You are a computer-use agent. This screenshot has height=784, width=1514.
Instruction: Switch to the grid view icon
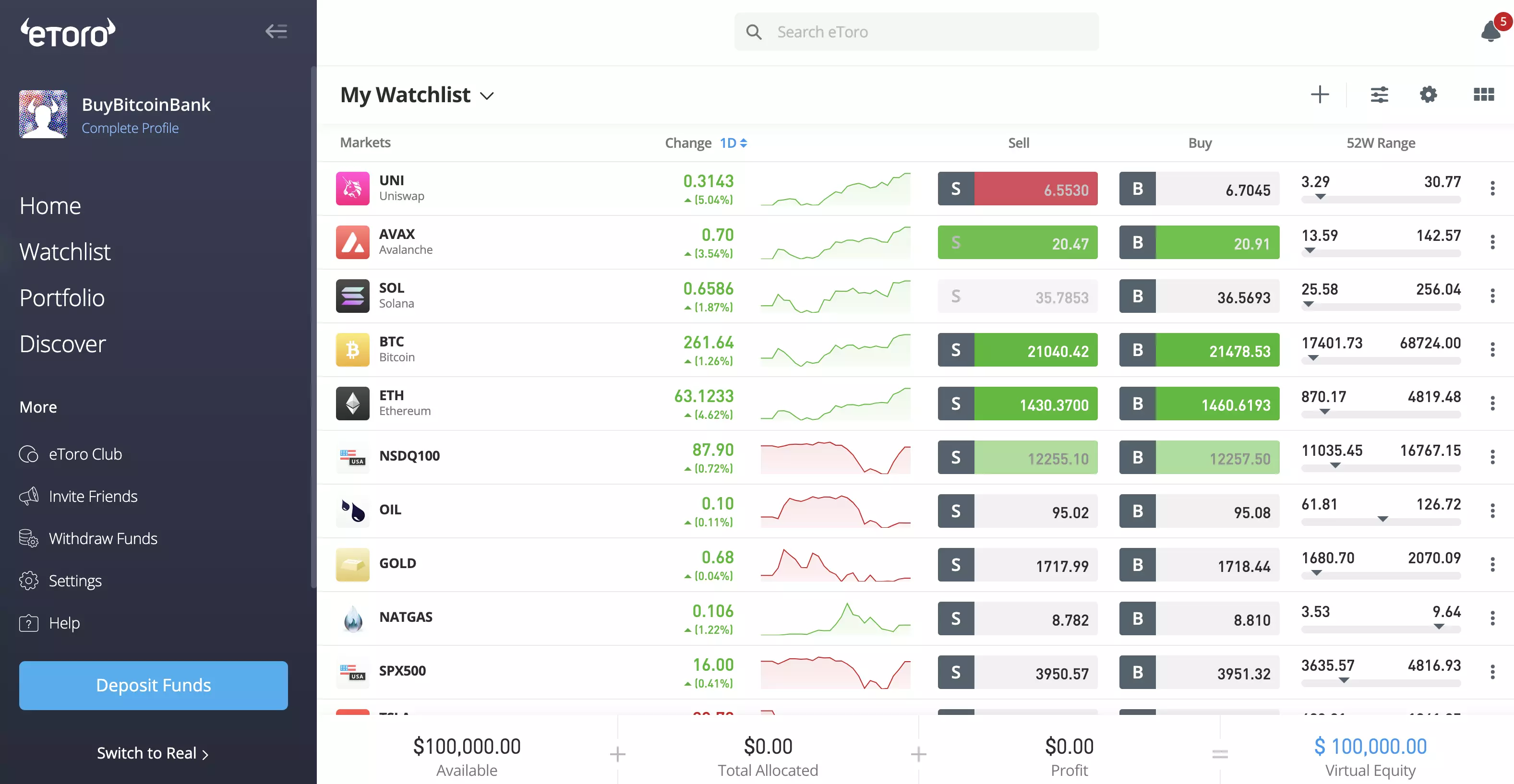click(1483, 95)
